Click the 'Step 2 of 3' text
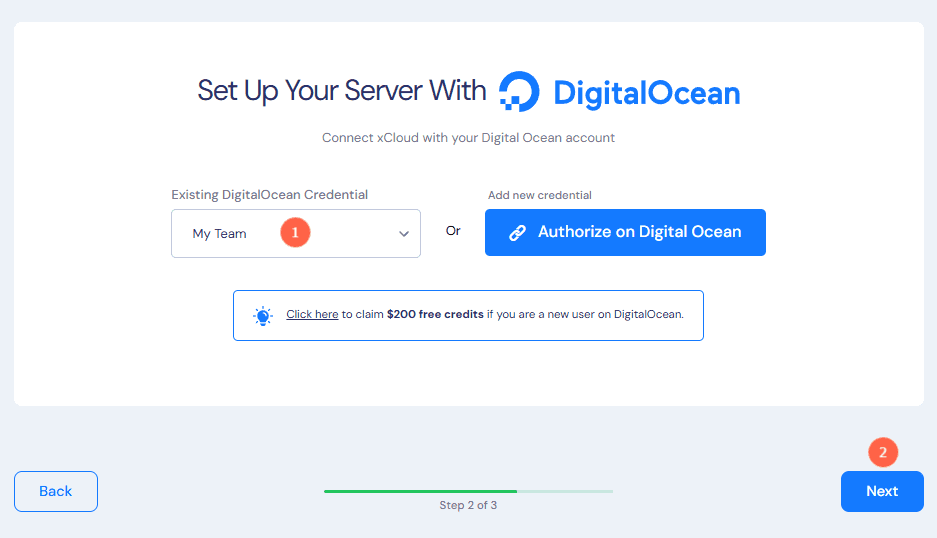 tap(468, 505)
